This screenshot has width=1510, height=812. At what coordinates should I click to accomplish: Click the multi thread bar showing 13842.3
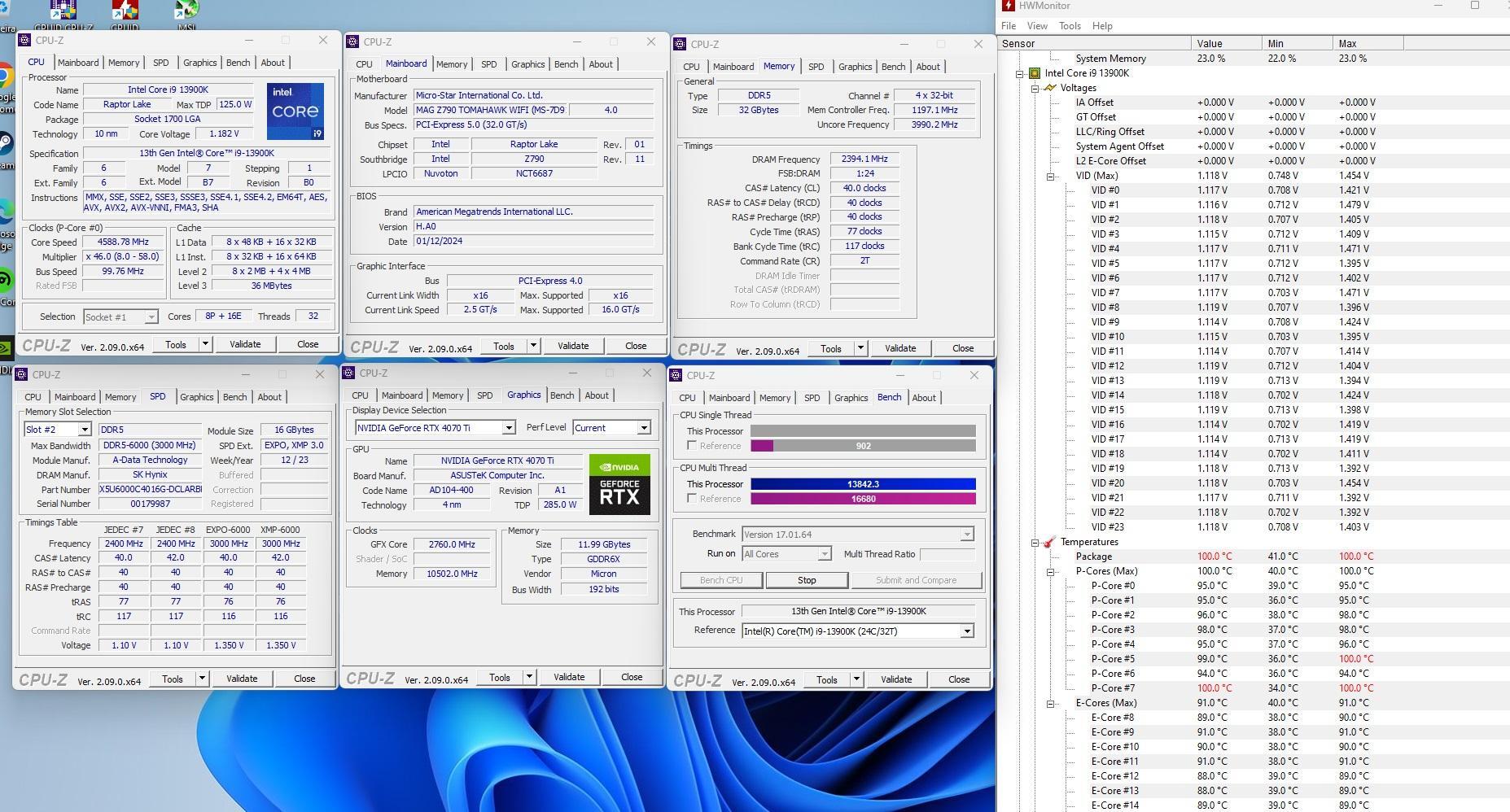(863, 484)
